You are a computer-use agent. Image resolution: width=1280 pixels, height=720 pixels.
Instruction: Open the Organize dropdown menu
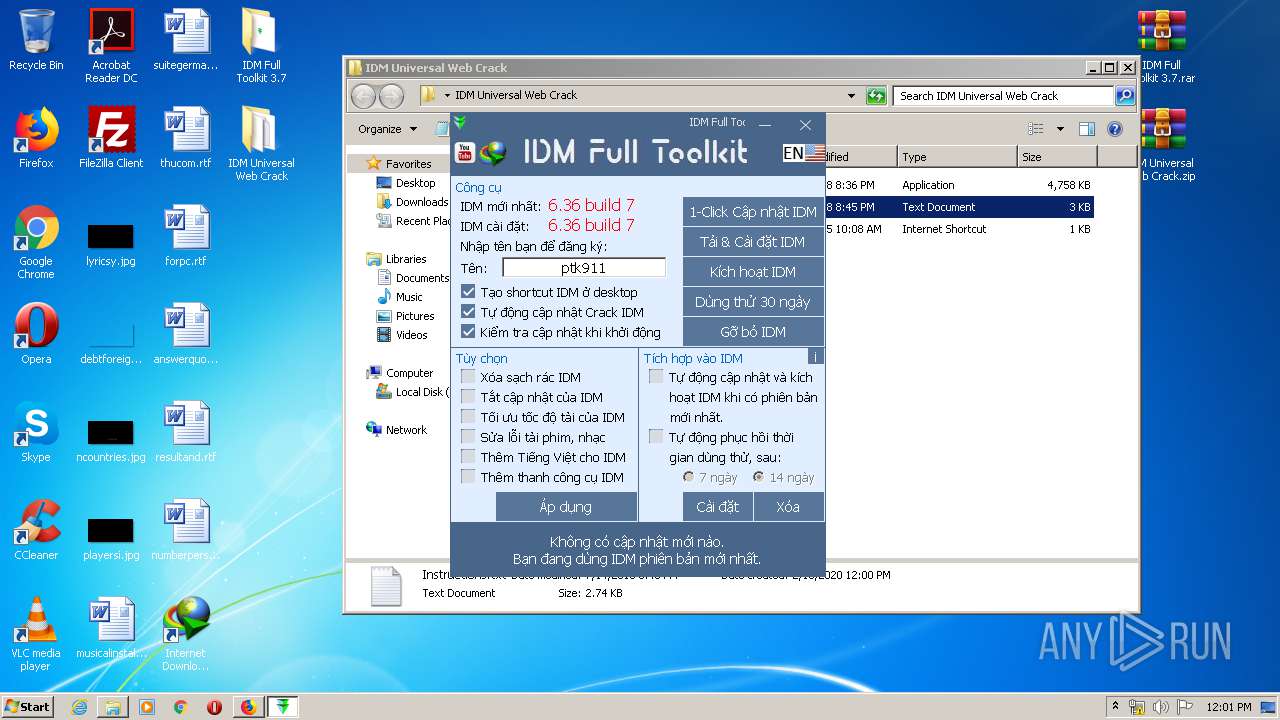[387, 129]
